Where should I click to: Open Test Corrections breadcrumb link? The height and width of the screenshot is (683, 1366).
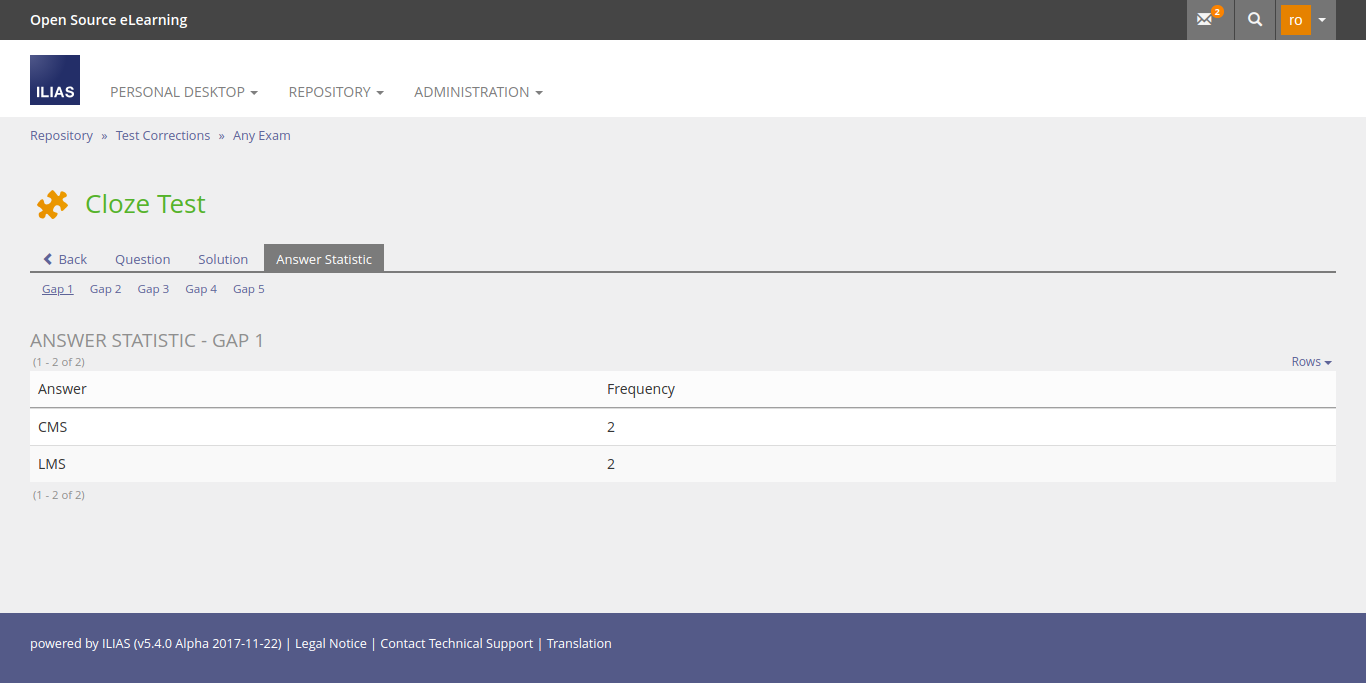click(163, 136)
